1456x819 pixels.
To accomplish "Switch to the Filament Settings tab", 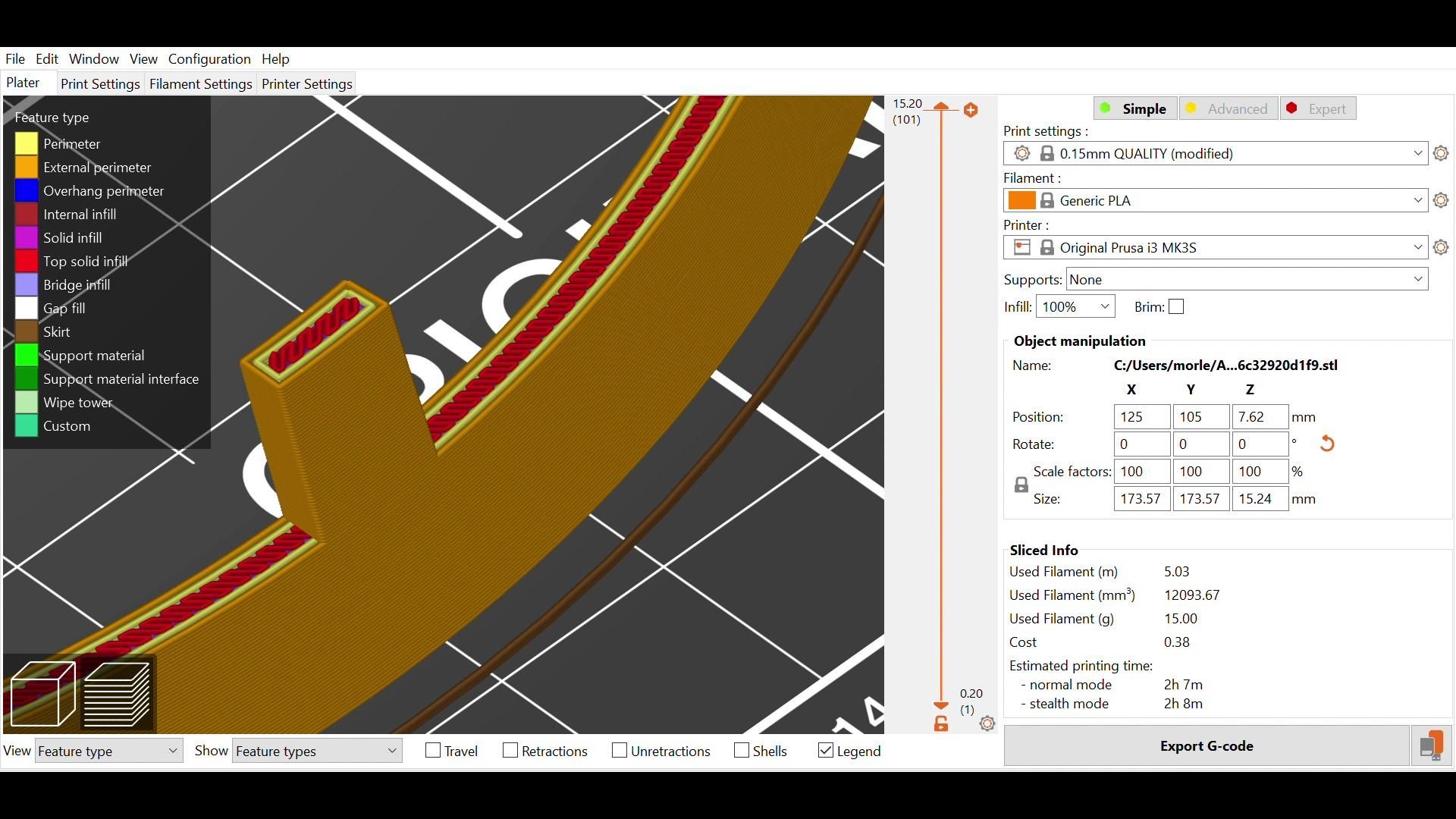I will pyautogui.click(x=200, y=84).
